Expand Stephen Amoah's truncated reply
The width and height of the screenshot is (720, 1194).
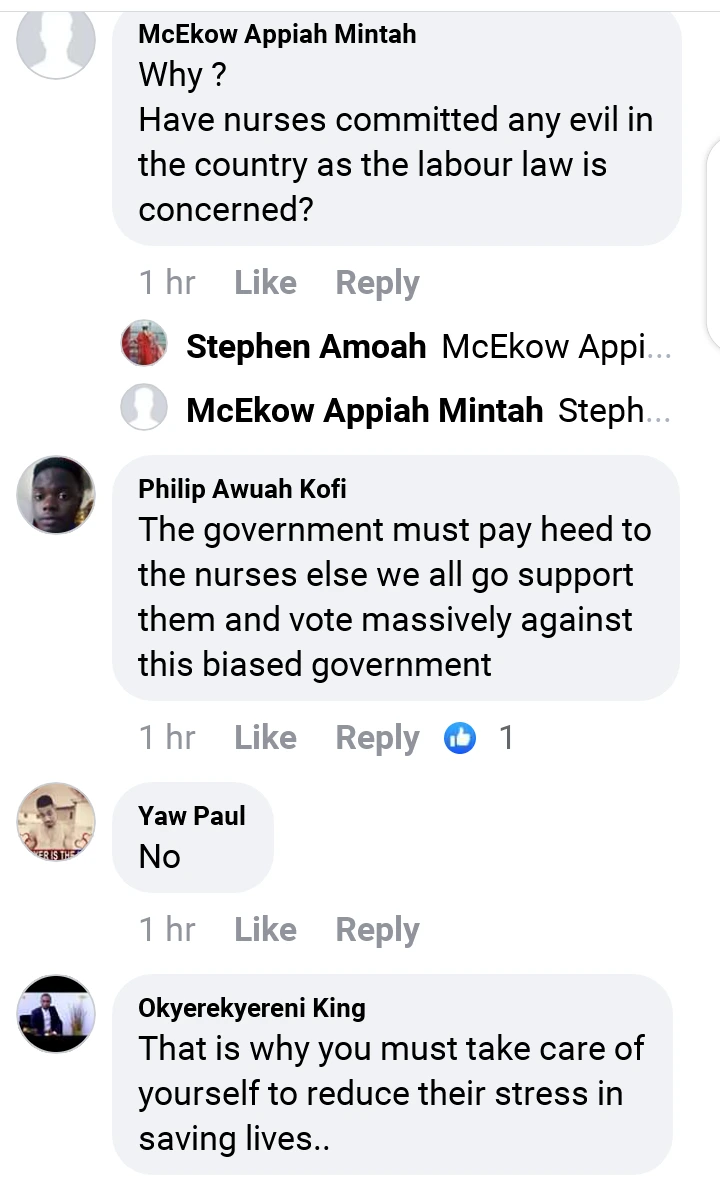[x=556, y=347]
